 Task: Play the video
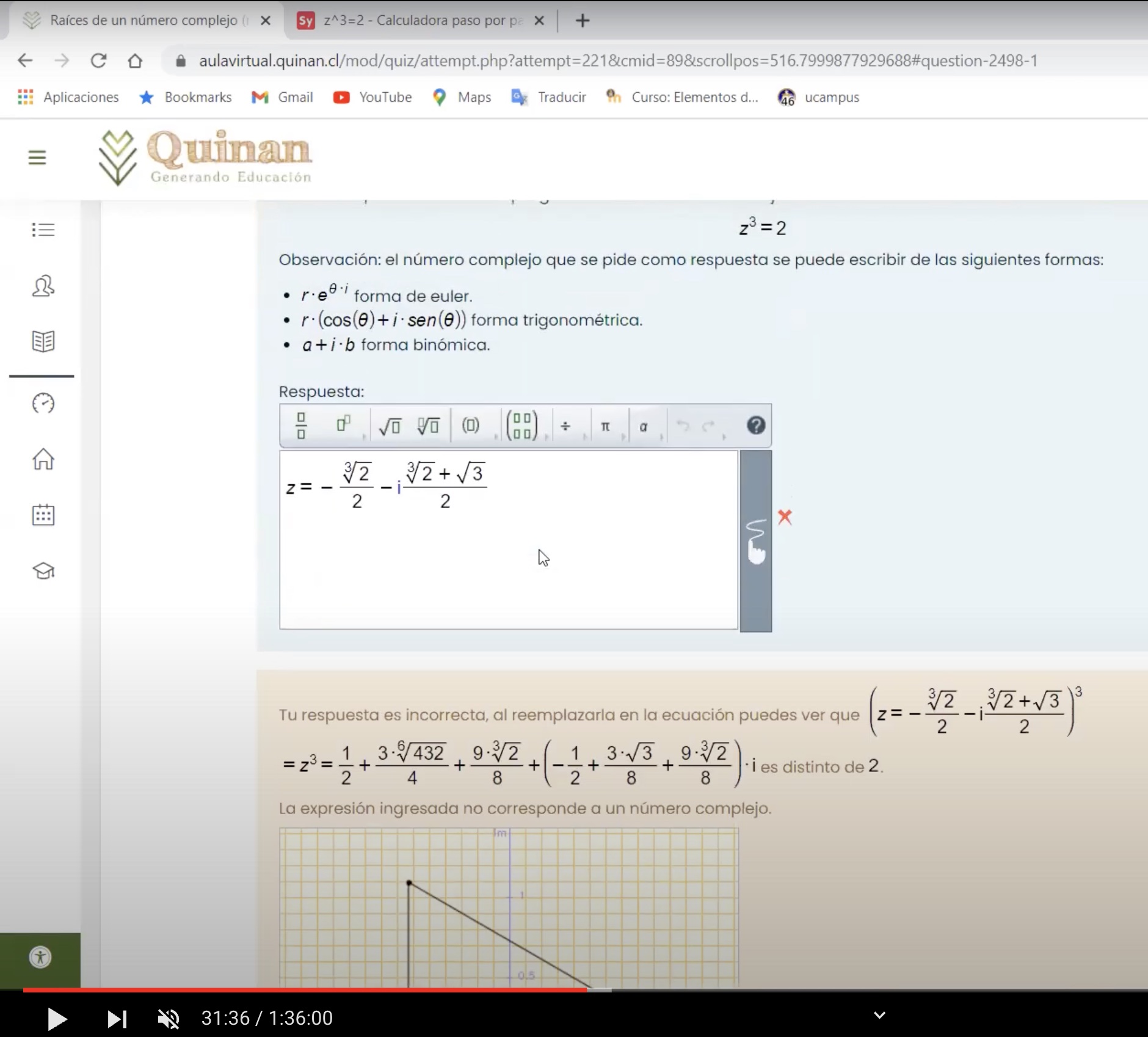[x=57, y=1018]
